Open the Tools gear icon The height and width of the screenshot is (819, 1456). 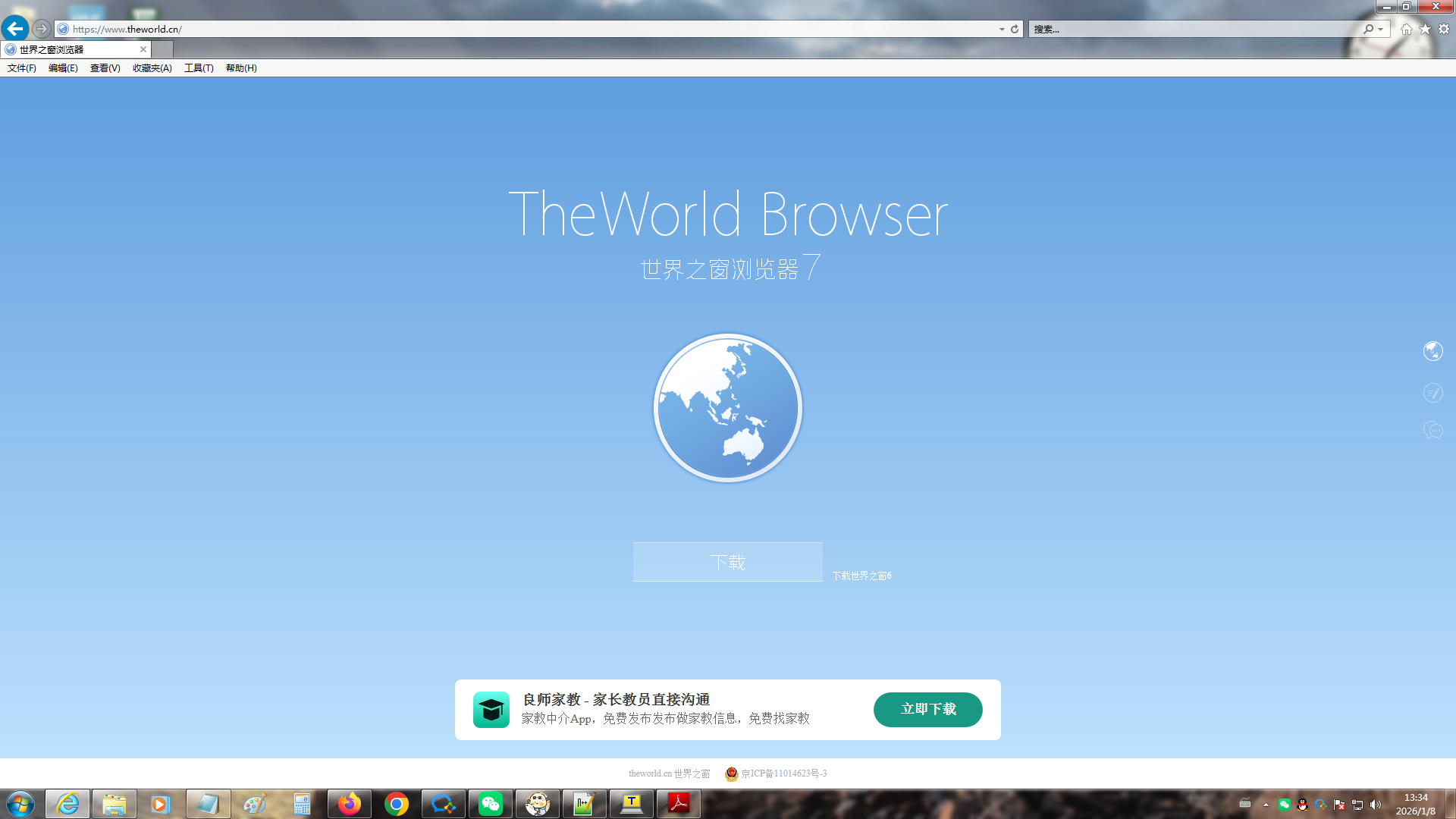point(1444,29)
